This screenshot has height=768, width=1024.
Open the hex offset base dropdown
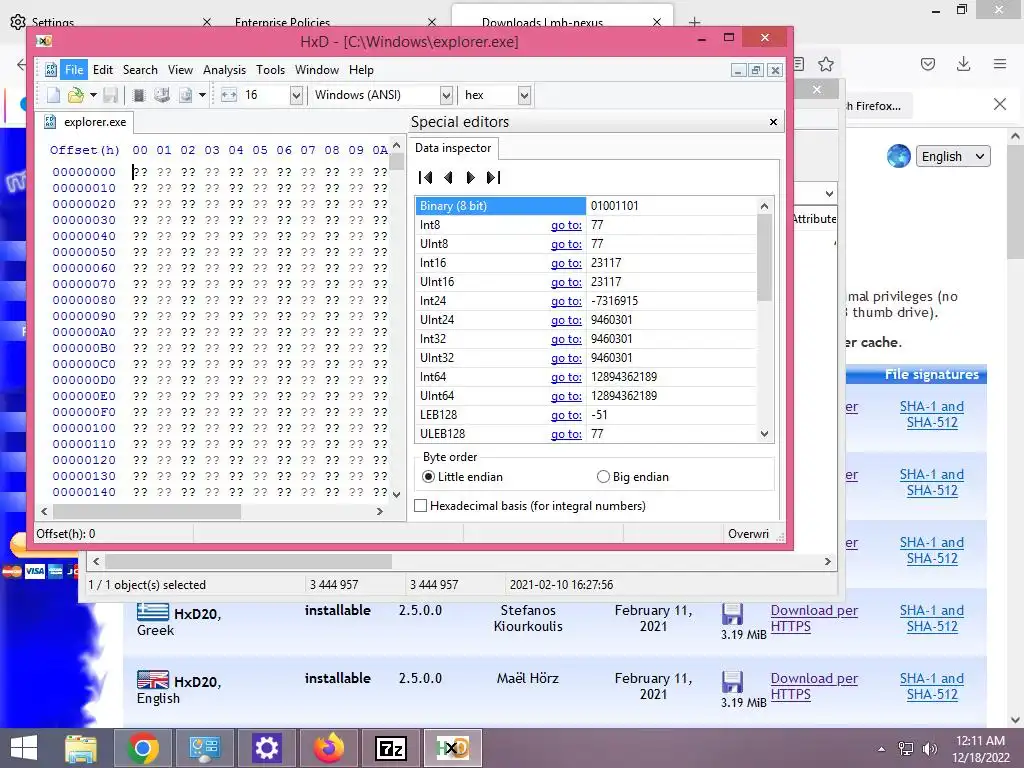(x=524, y=95)
